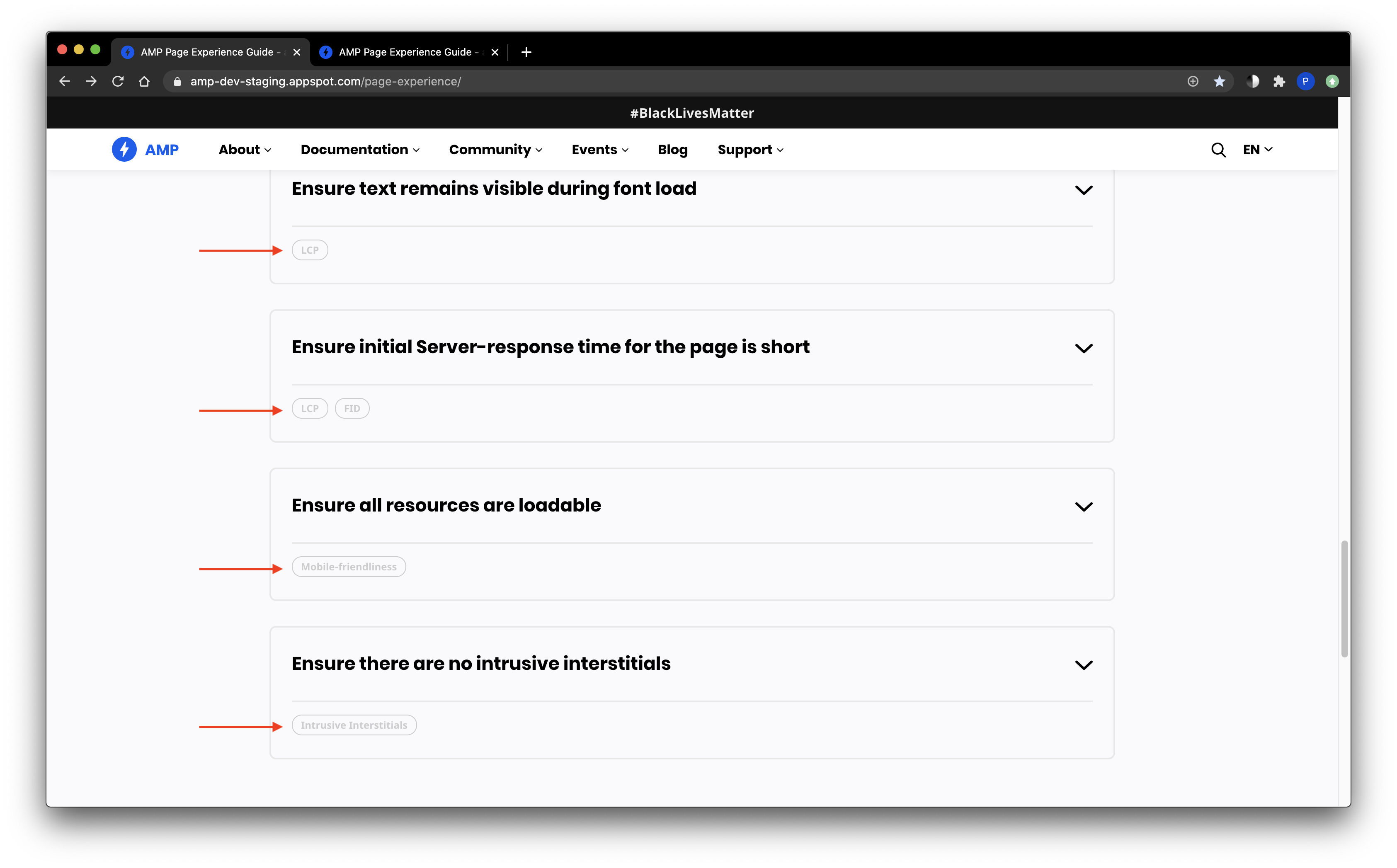Screen dimensions: 1397x868
Task: Bookmark page with the star icon
Action: tap(1219, 82)
